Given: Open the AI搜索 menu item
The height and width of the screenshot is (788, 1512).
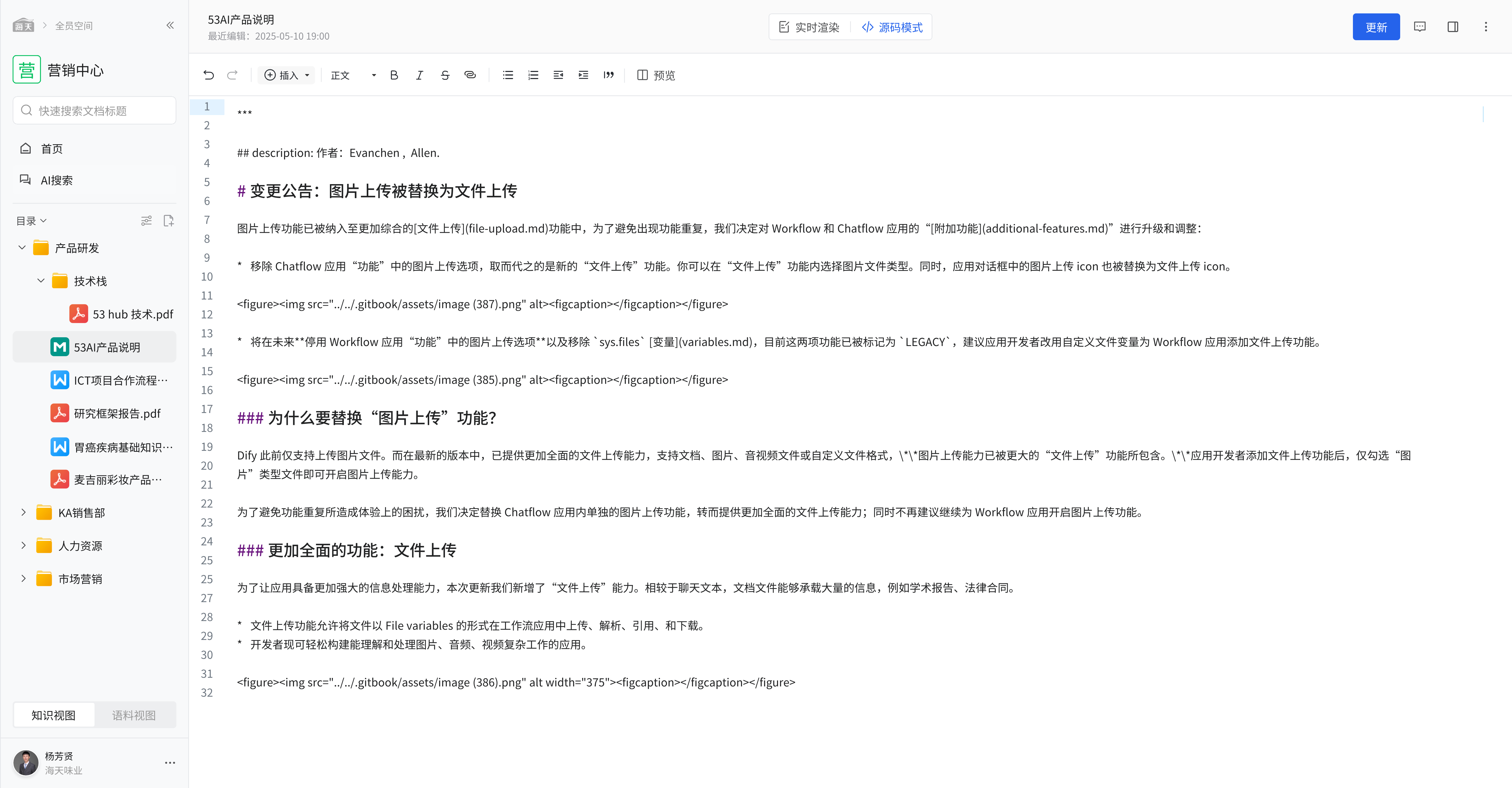Looking at the screenshot, I should (56, 180).
